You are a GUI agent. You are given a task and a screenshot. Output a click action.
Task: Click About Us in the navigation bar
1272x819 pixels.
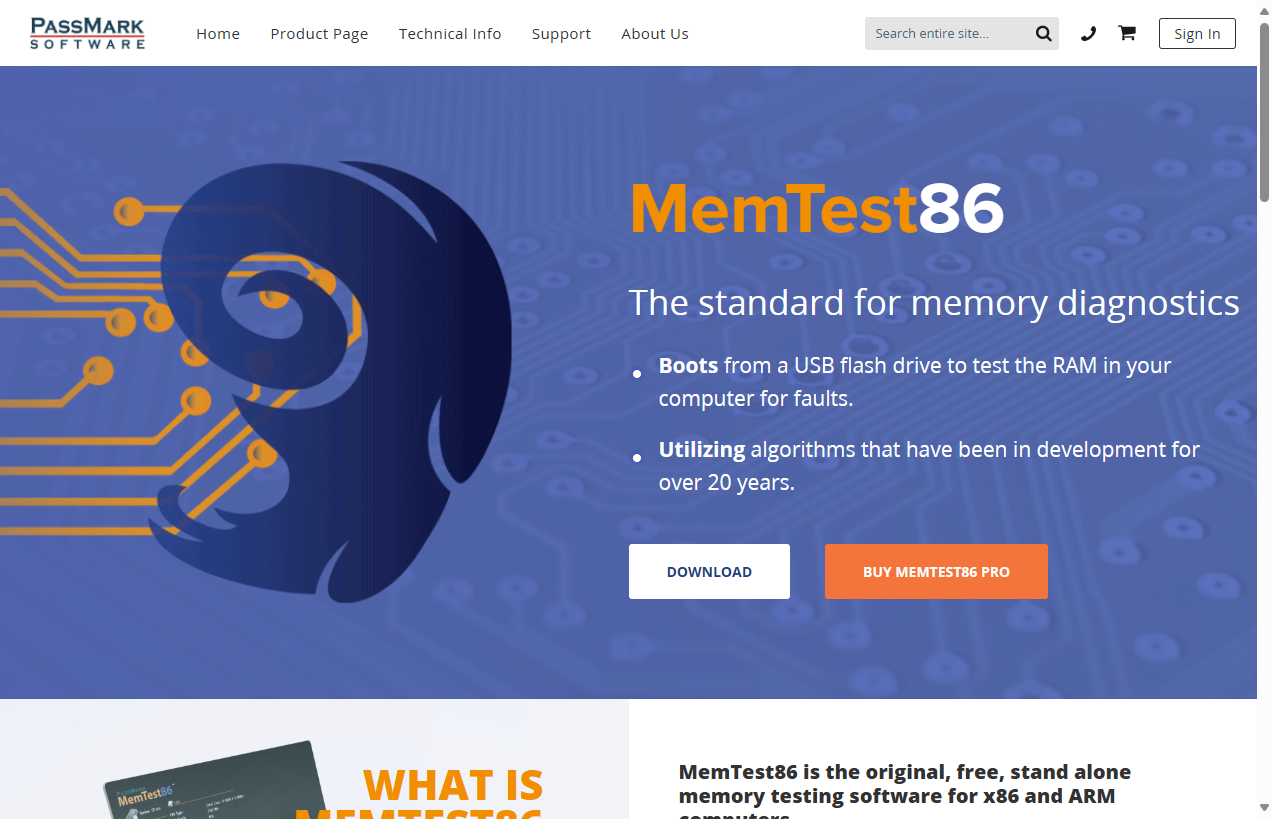(655, 33)
